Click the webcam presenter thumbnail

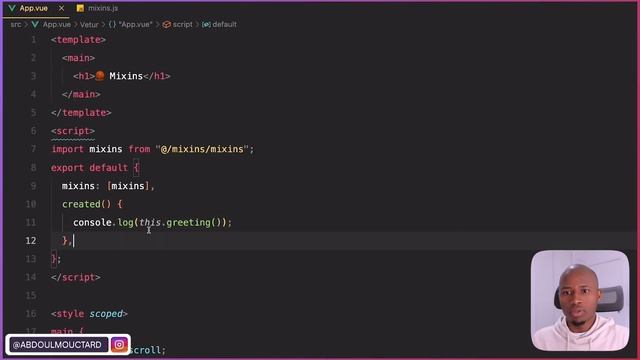click(580, 300)
